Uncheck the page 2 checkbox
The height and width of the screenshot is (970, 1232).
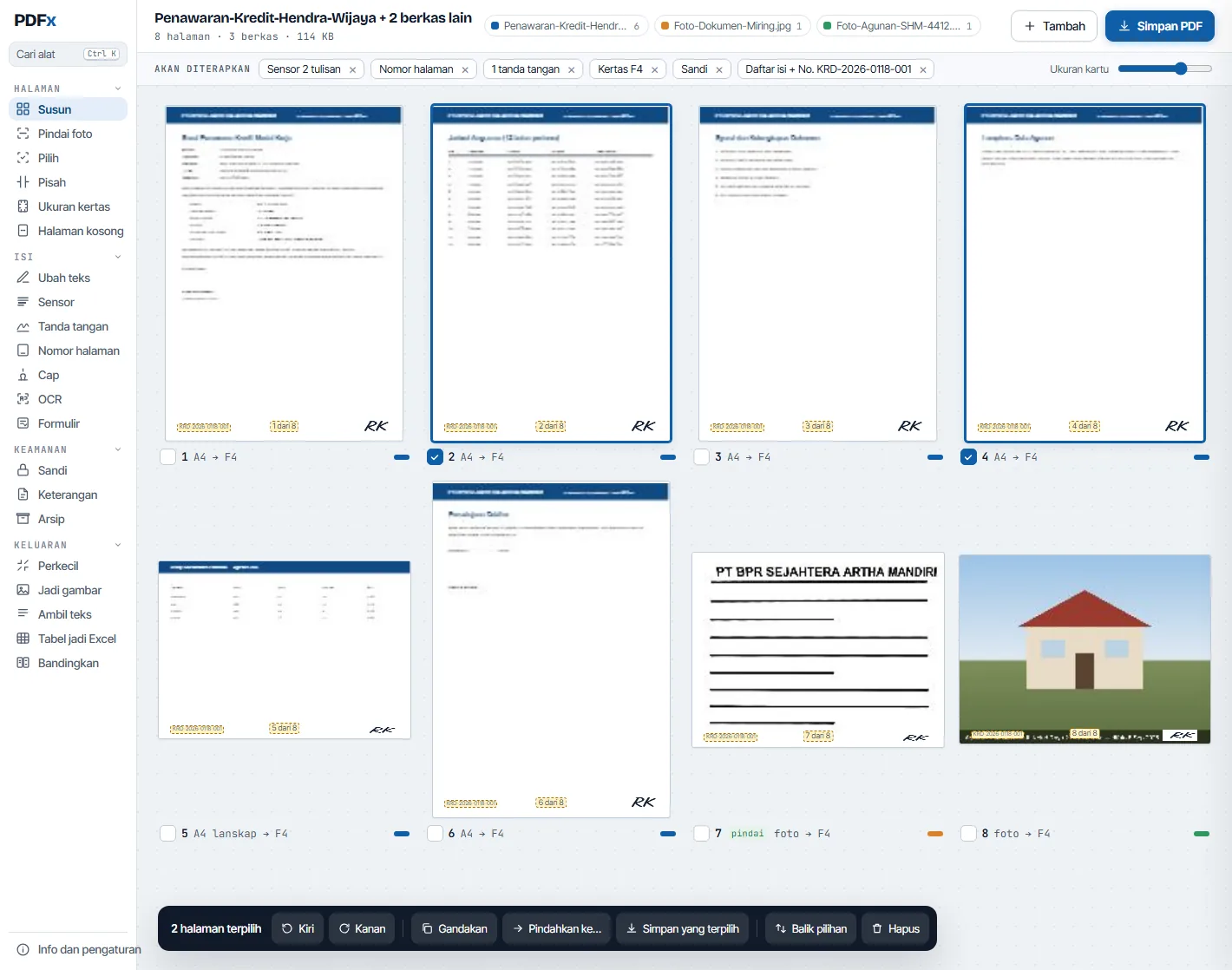tap(436, 456)
